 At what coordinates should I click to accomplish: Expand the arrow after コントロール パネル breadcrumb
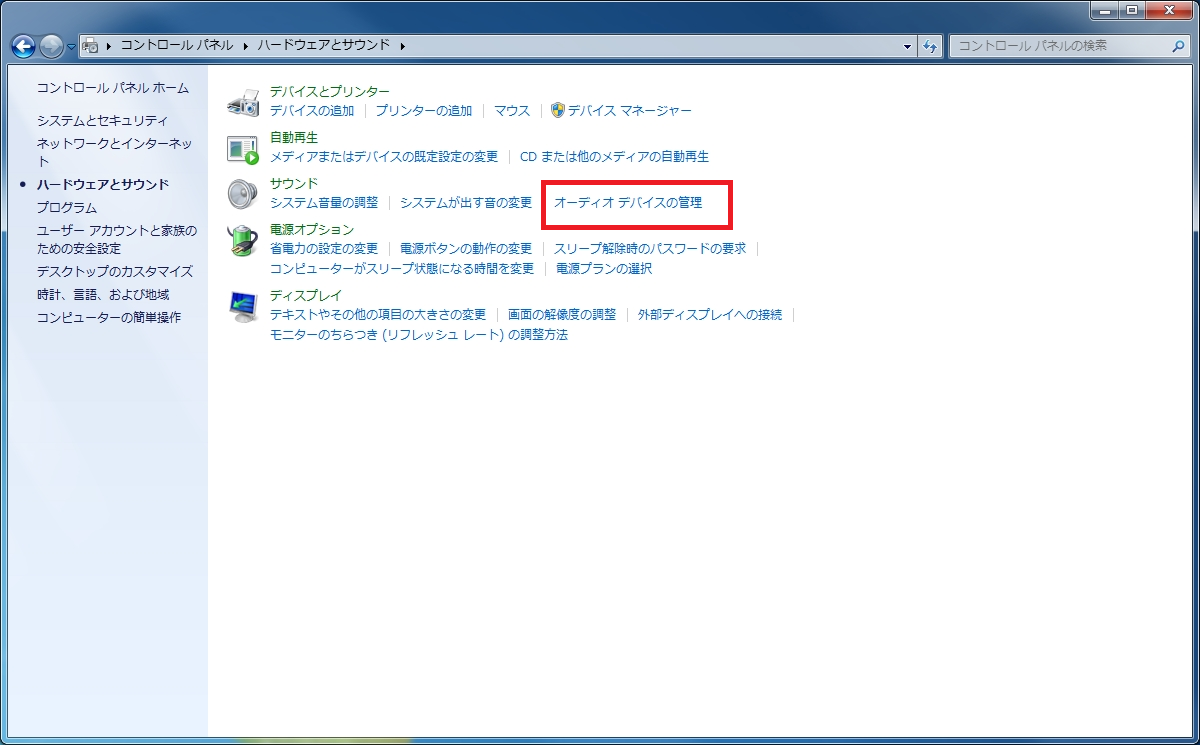(245, 46)
